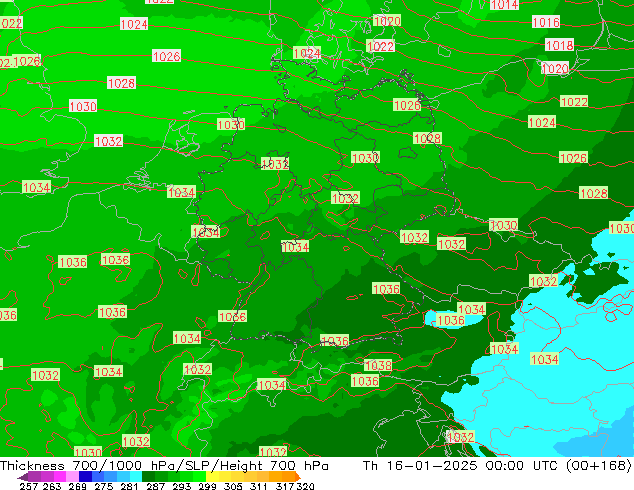The height and width of the screenshot is (490, 634).
Task: Click the forecast date 'Th 16-01-2025 00:00 UTC'
Action: (462, 465)
